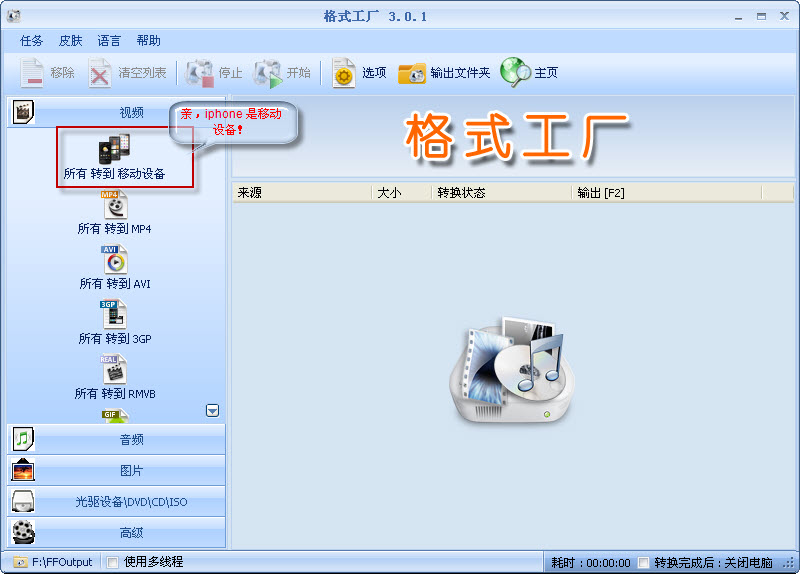Click the 高级 film reel section icon
800x574 pixels.
pos(23,532)
